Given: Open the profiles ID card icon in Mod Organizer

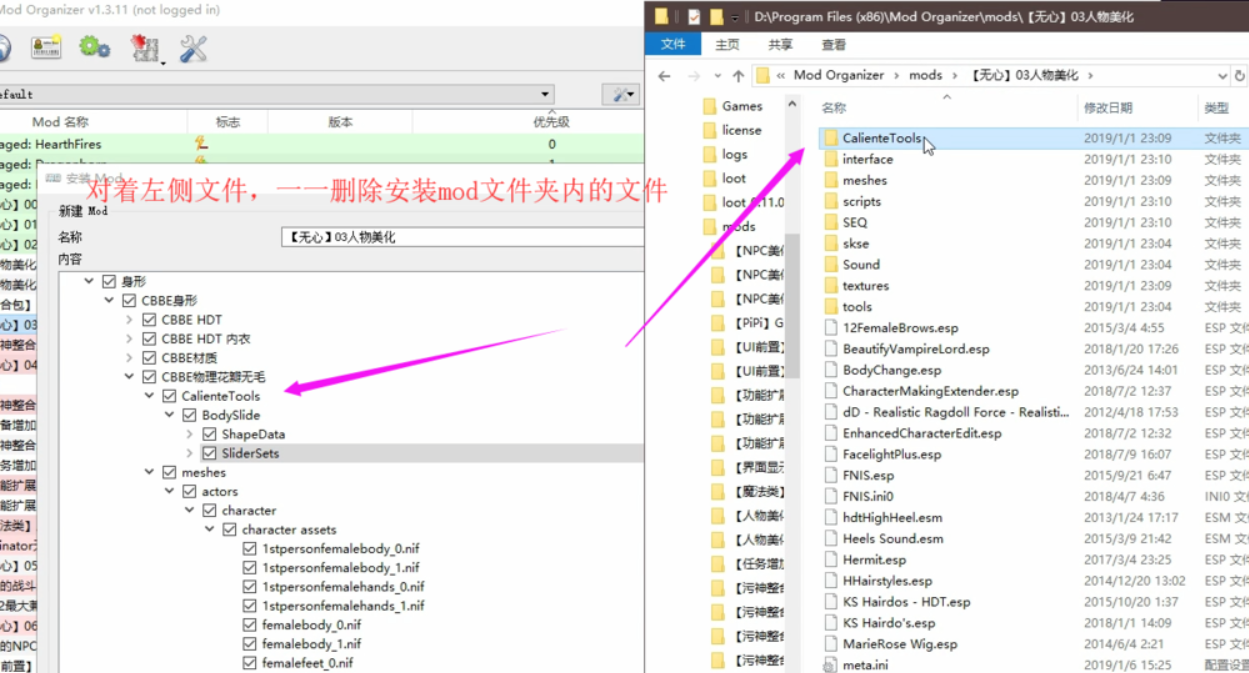Looking at the screenshot, I should point(46,47).
